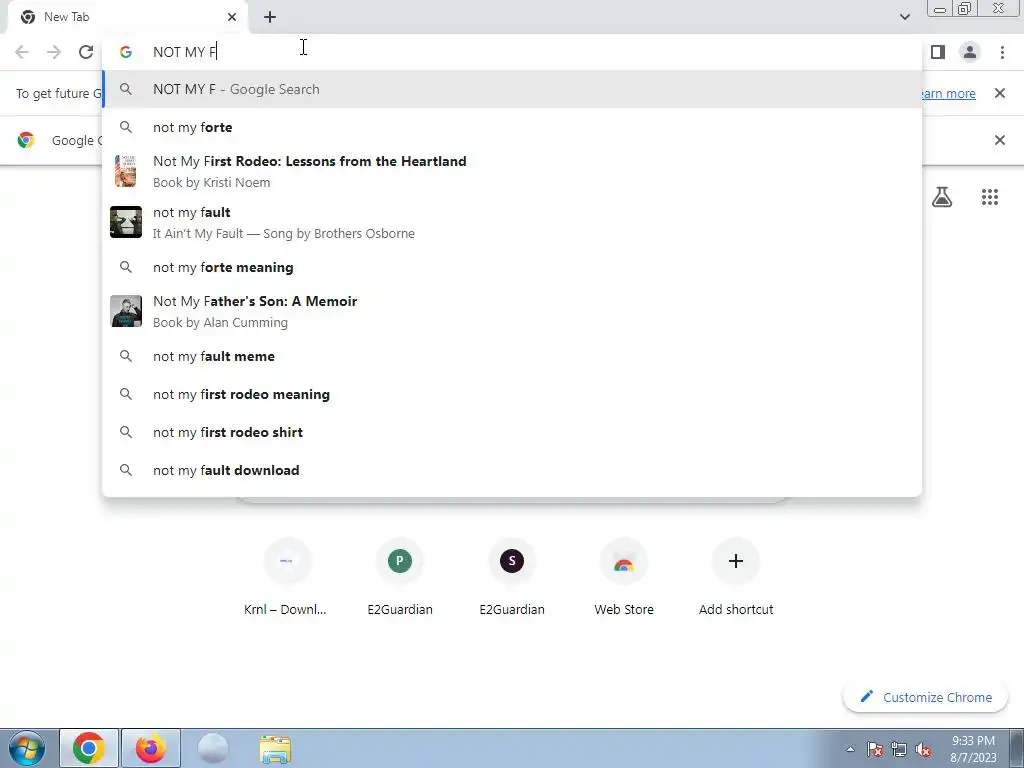Click Alan Cumming memoir cover thumbnail
Screen dimensions: 1024x768
(x=125, y=311)
